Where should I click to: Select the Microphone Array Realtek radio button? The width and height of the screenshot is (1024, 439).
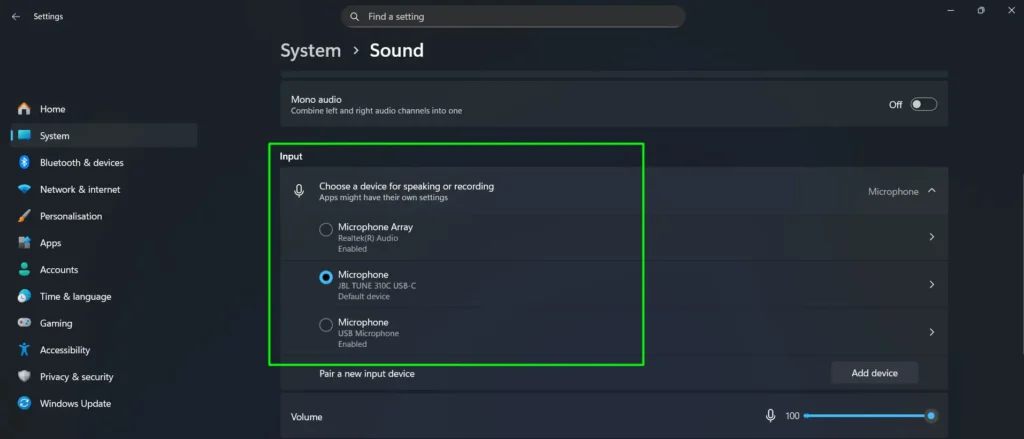click(326, 230)
